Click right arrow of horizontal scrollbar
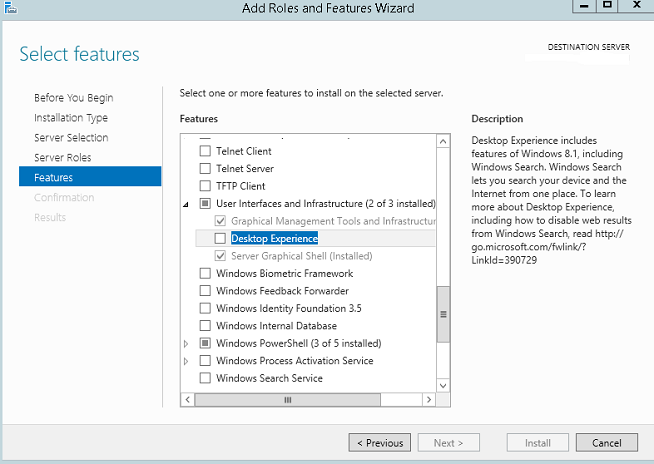Viewport: 654px width, 464px height. coord(429,400)
